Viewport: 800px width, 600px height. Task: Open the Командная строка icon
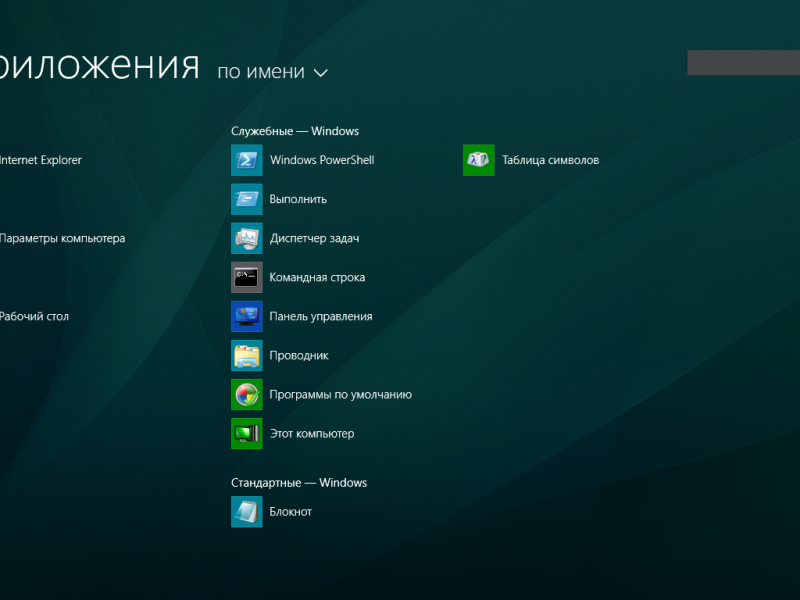[x=247, y=278]
